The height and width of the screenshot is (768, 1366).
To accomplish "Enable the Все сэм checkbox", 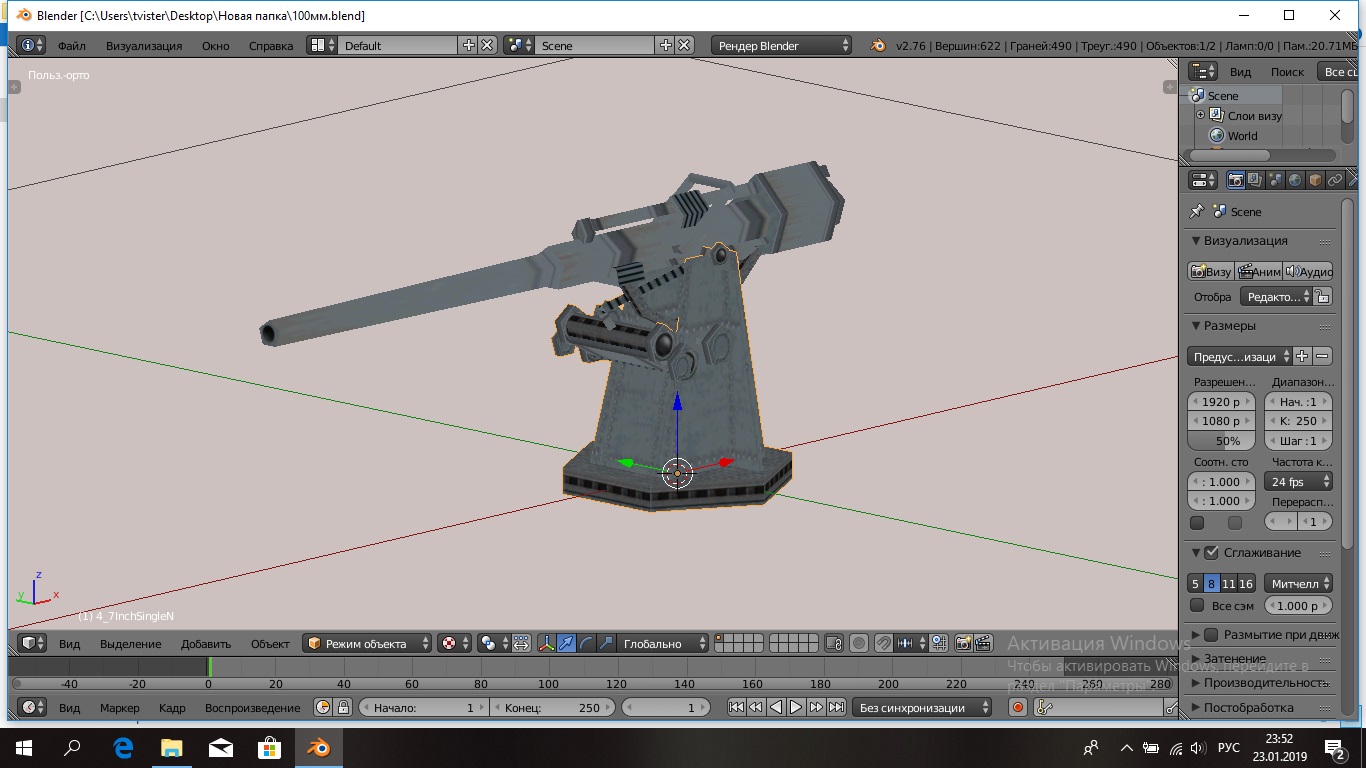I will coord(1197,606).
